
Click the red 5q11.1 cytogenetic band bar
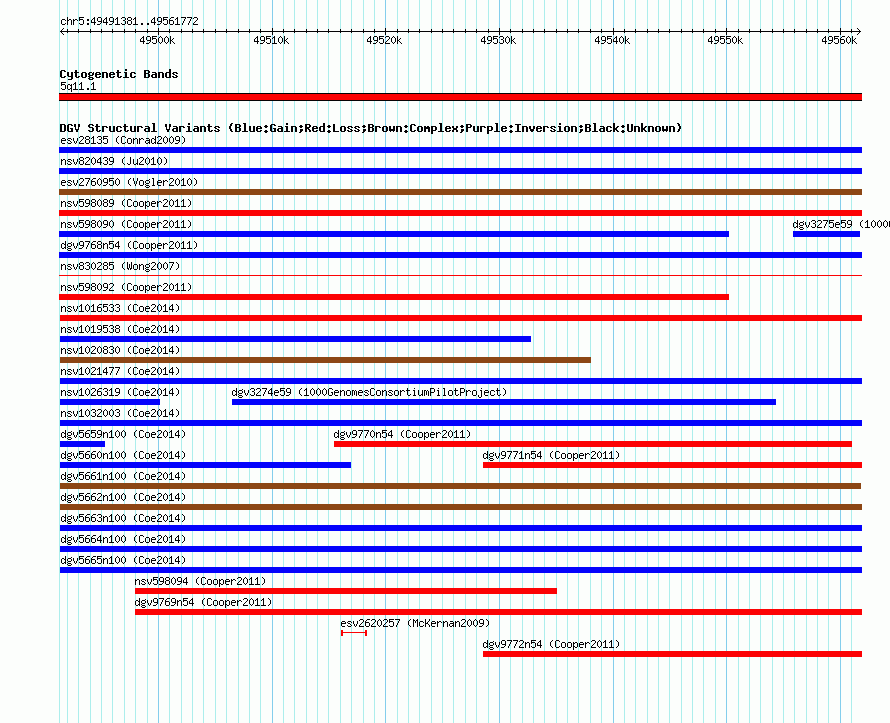point(460,97)
